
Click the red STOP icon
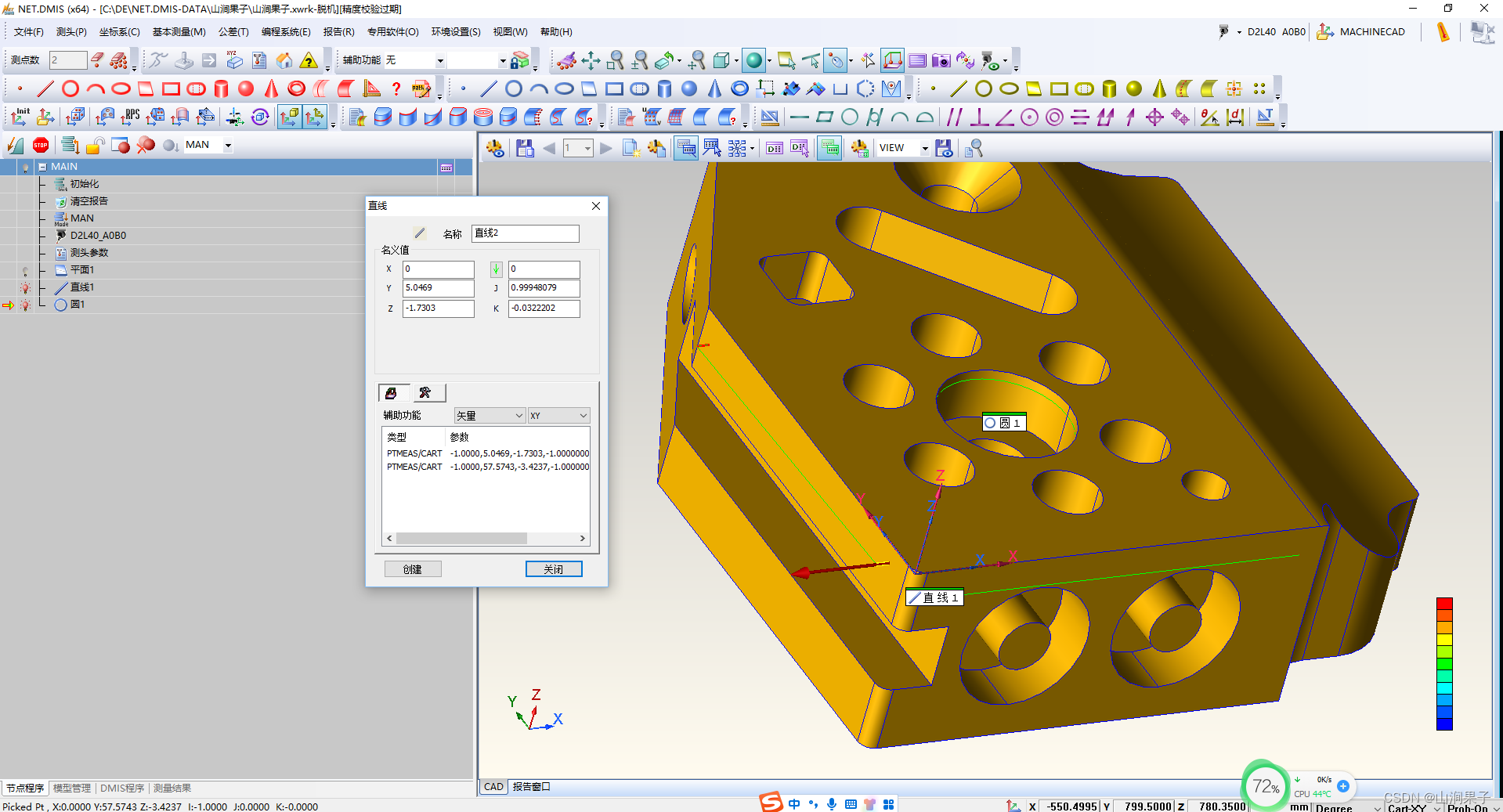pyautogui.click(x=41, y=145)
